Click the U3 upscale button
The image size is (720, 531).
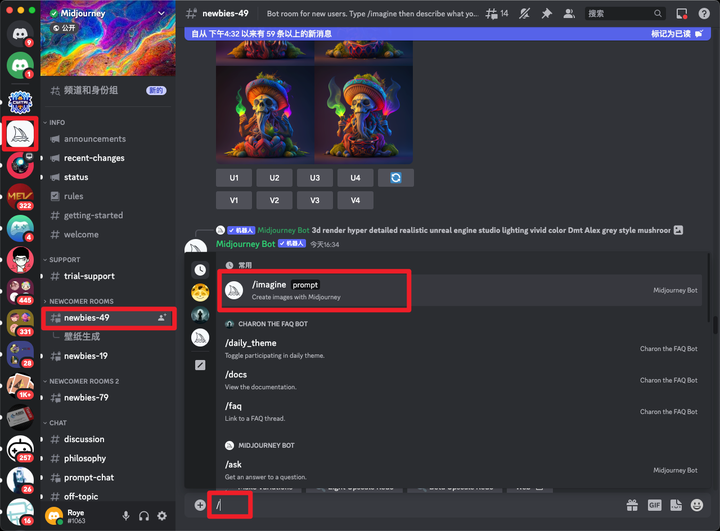click(x=315, y=178)
